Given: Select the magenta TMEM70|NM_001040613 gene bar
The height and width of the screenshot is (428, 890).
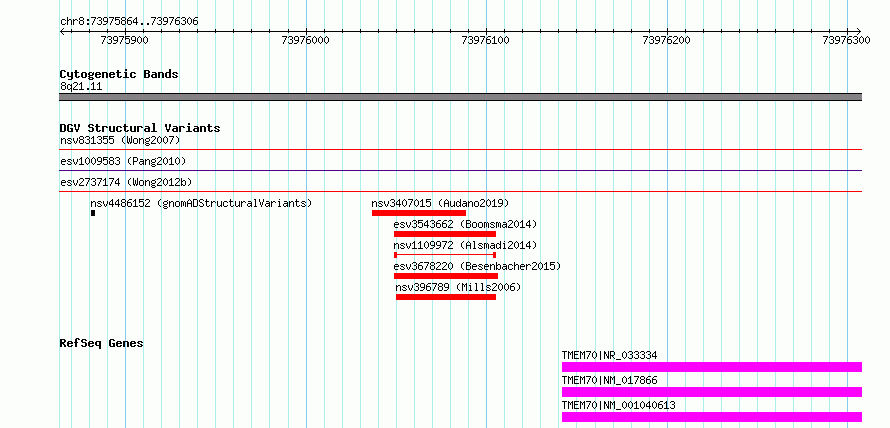Looking at the screenshot, I should (712, 417).
